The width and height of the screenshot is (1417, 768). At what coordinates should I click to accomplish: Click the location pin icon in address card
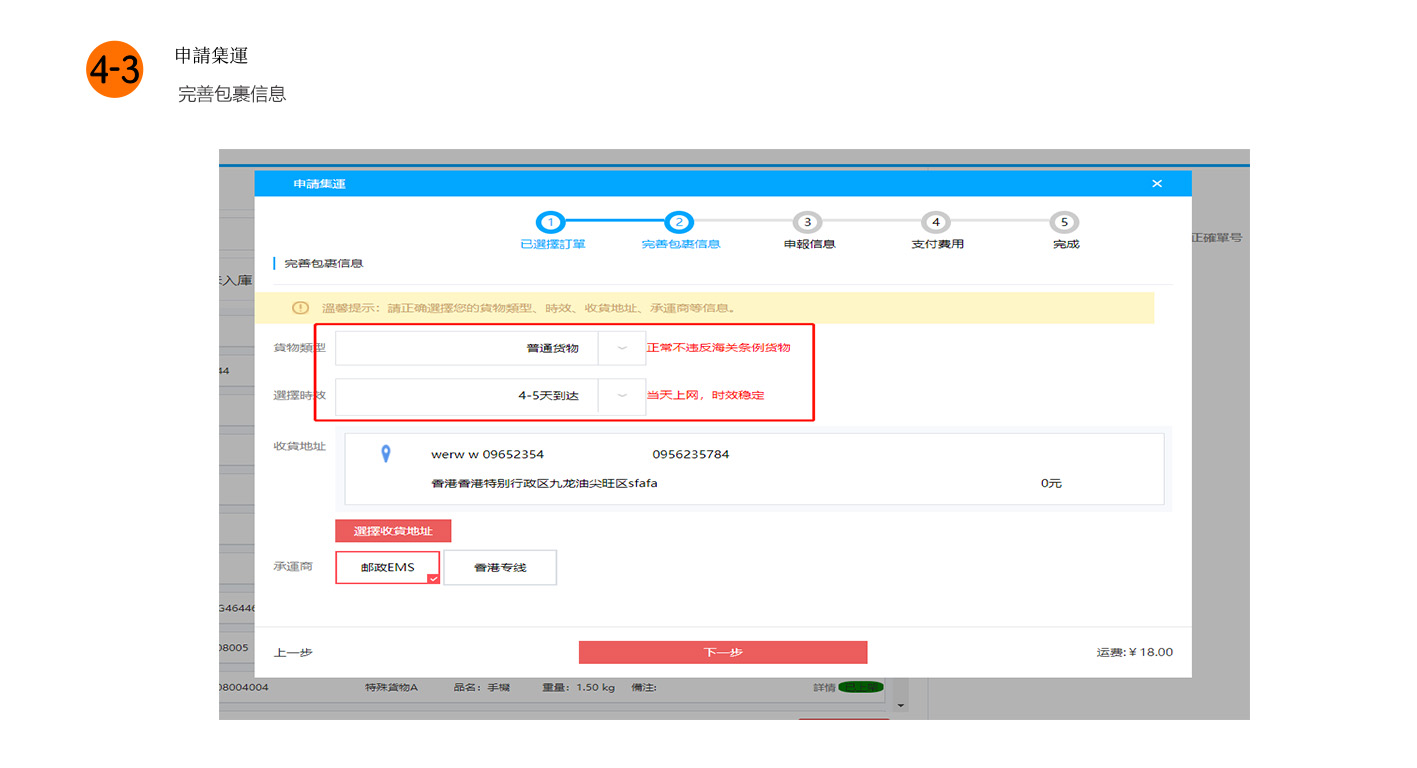point(386,455)
